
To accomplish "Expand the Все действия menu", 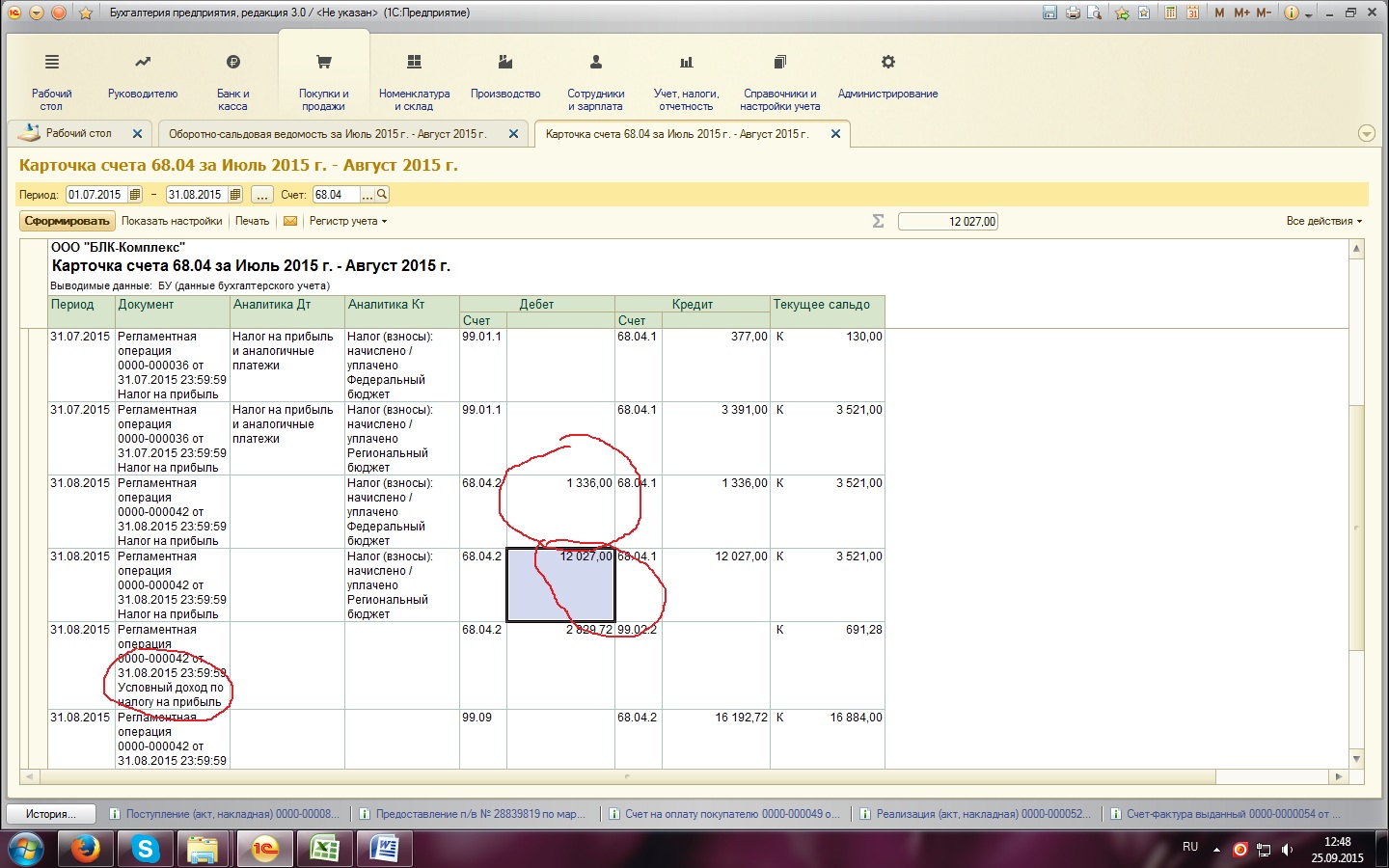I will [1323, 221].
